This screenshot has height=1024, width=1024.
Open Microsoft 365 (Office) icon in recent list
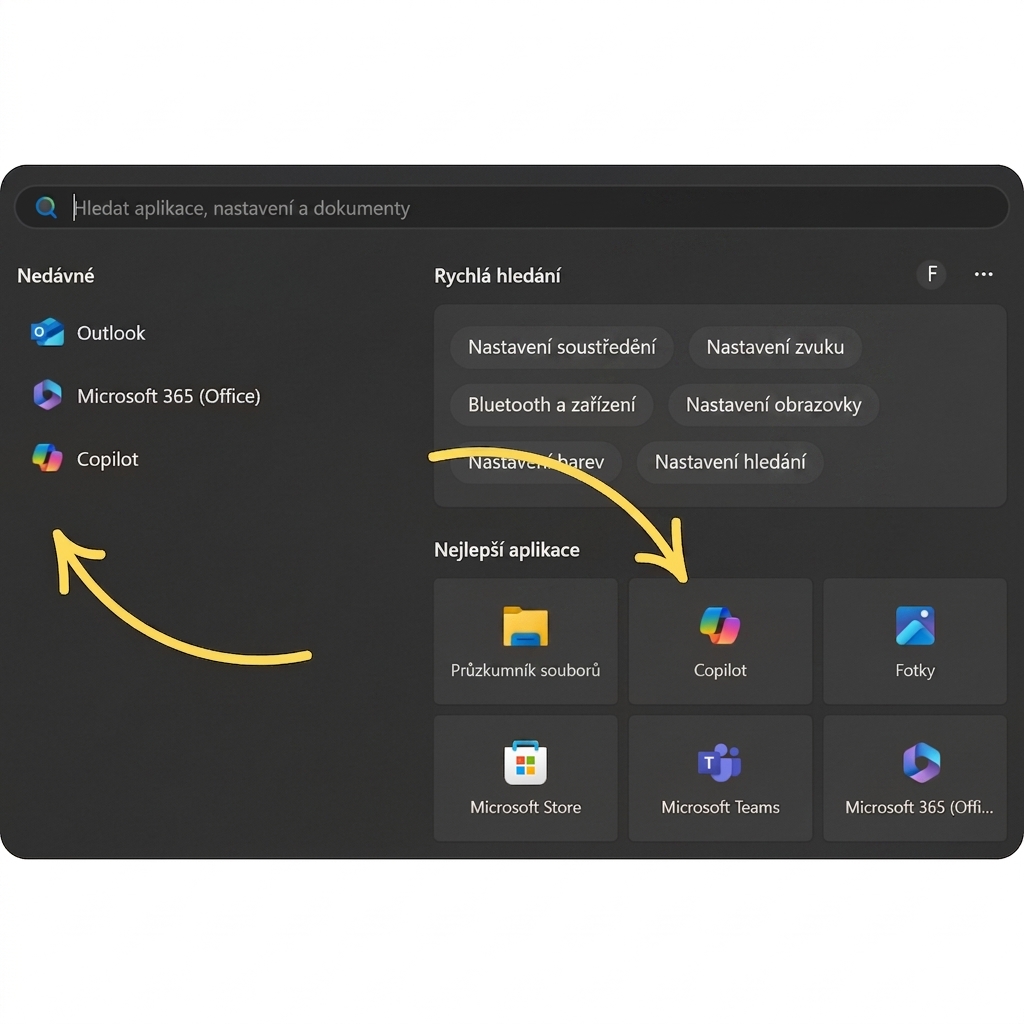(47, 395)
